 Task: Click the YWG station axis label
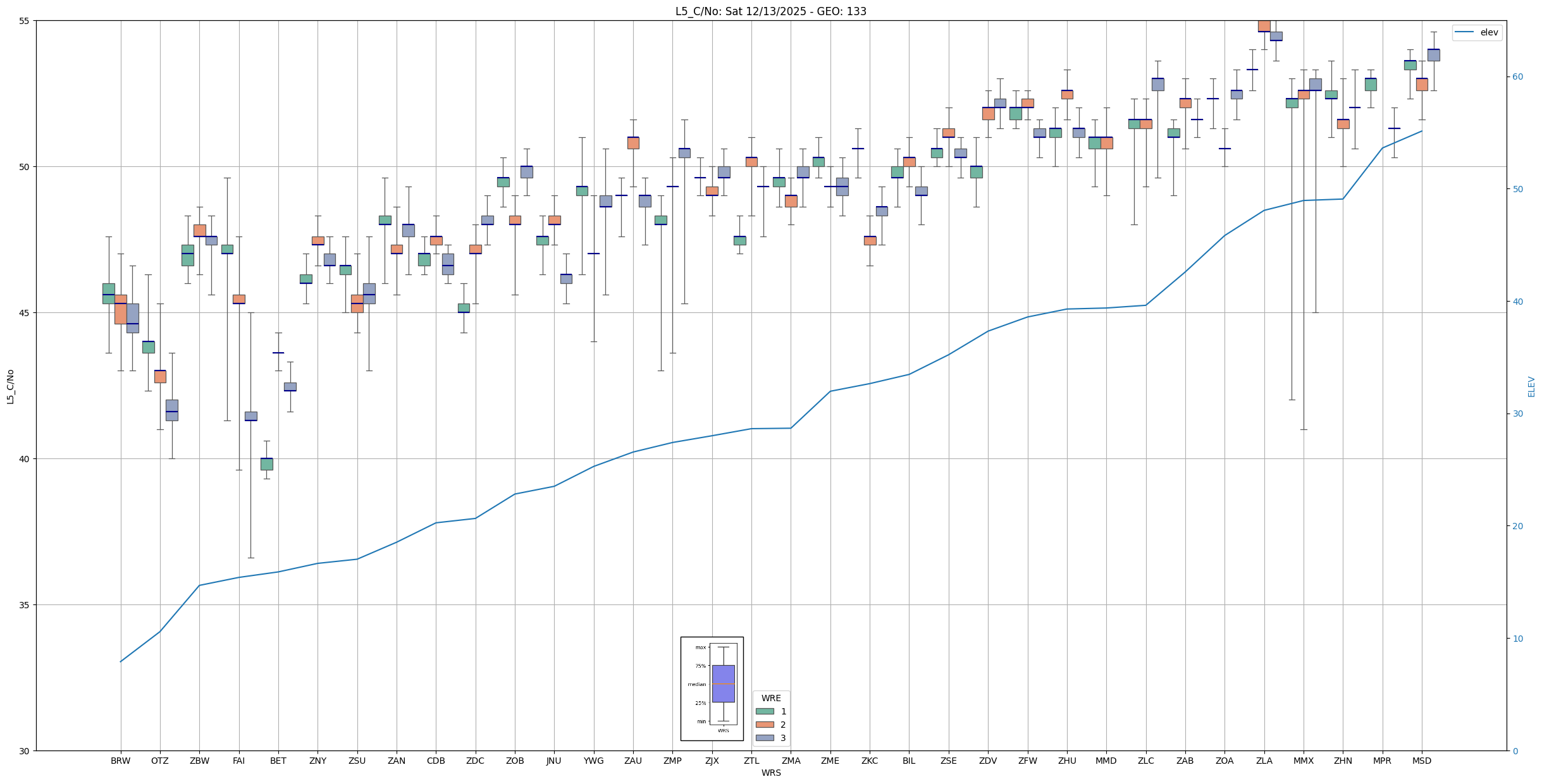point(593,761)
